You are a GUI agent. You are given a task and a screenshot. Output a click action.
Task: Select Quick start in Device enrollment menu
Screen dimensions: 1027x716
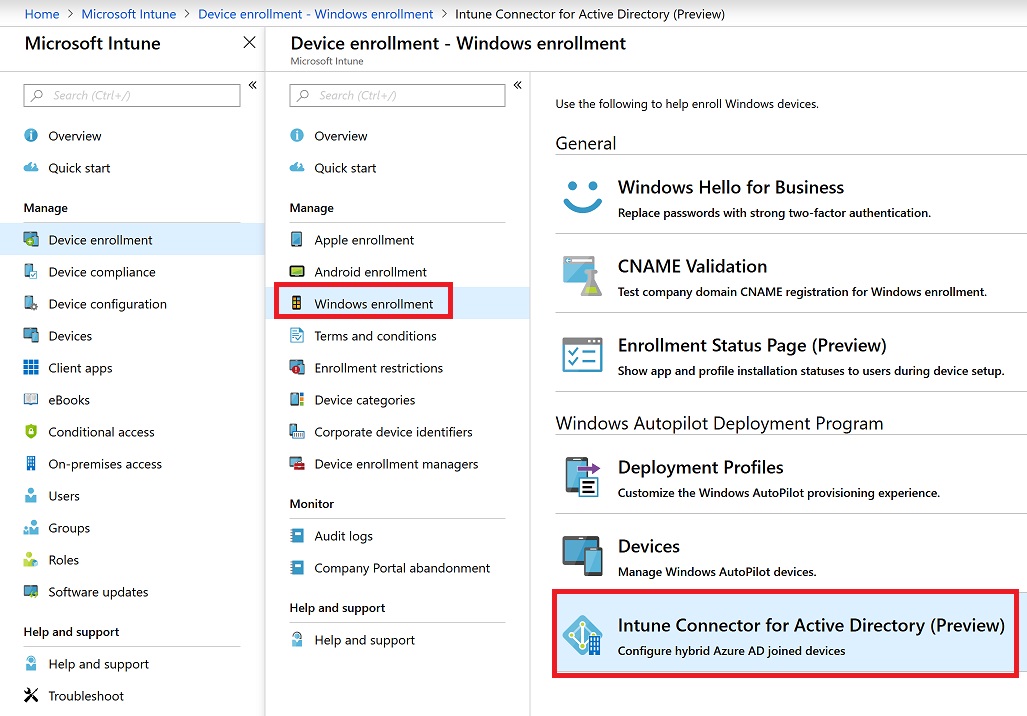tap(398, 168)
